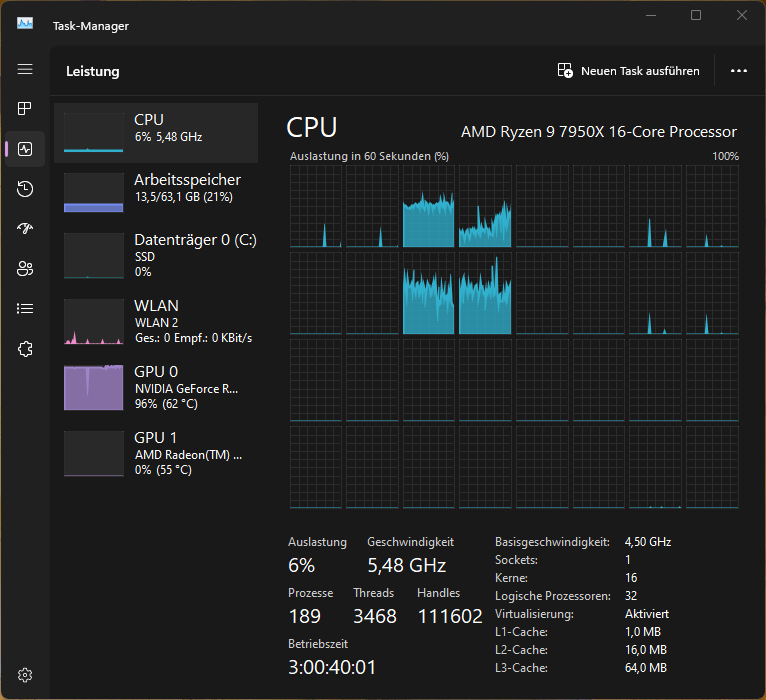Viewport: 766px width, 700px height.
Task: Click the Logische Prozessoren value 32
Action: (631, 596)
